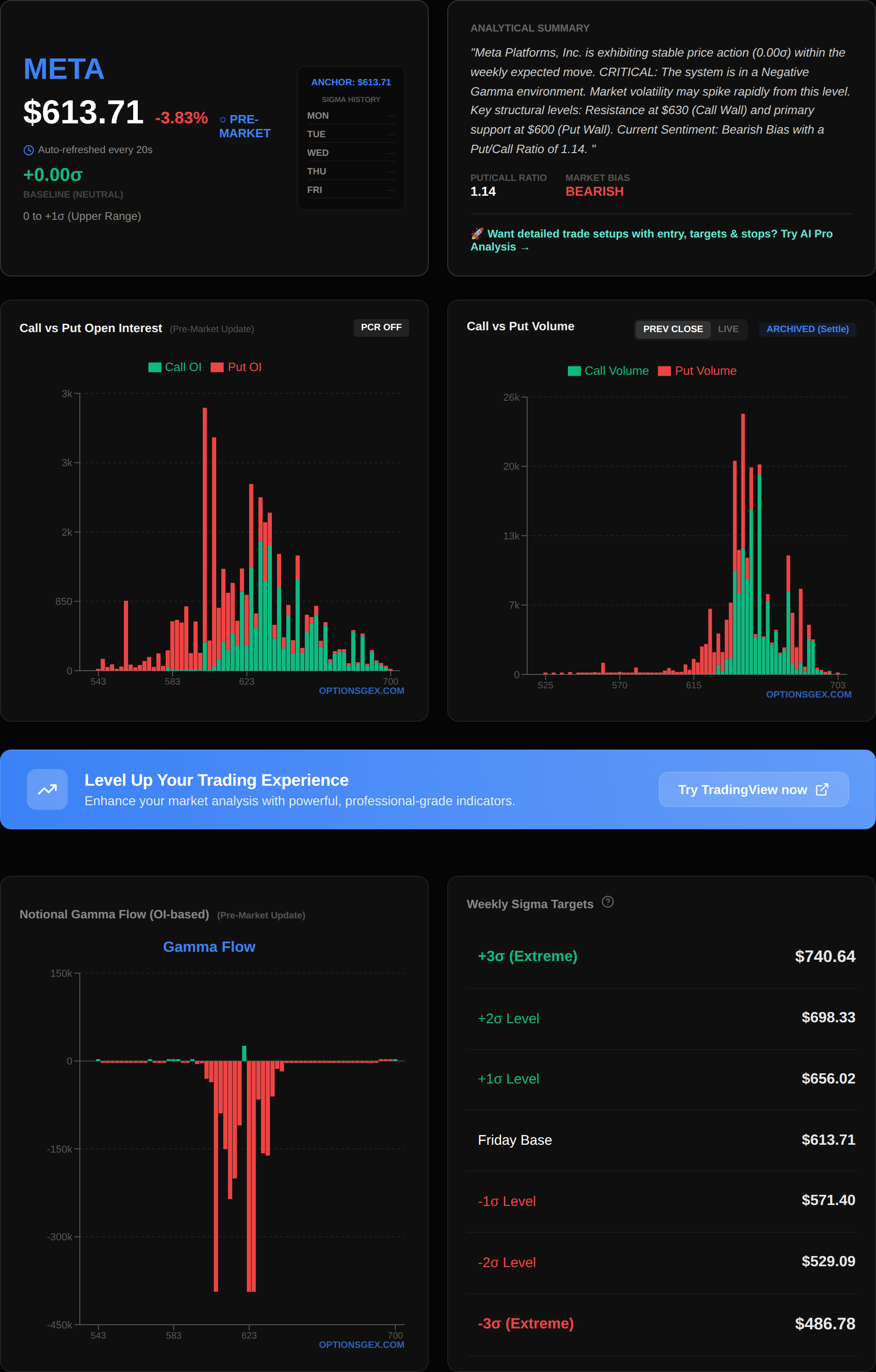The width and height of the screenshot is (876, 1372).
Task: Switch volume chart to LIVE
Action: [728, 329]
